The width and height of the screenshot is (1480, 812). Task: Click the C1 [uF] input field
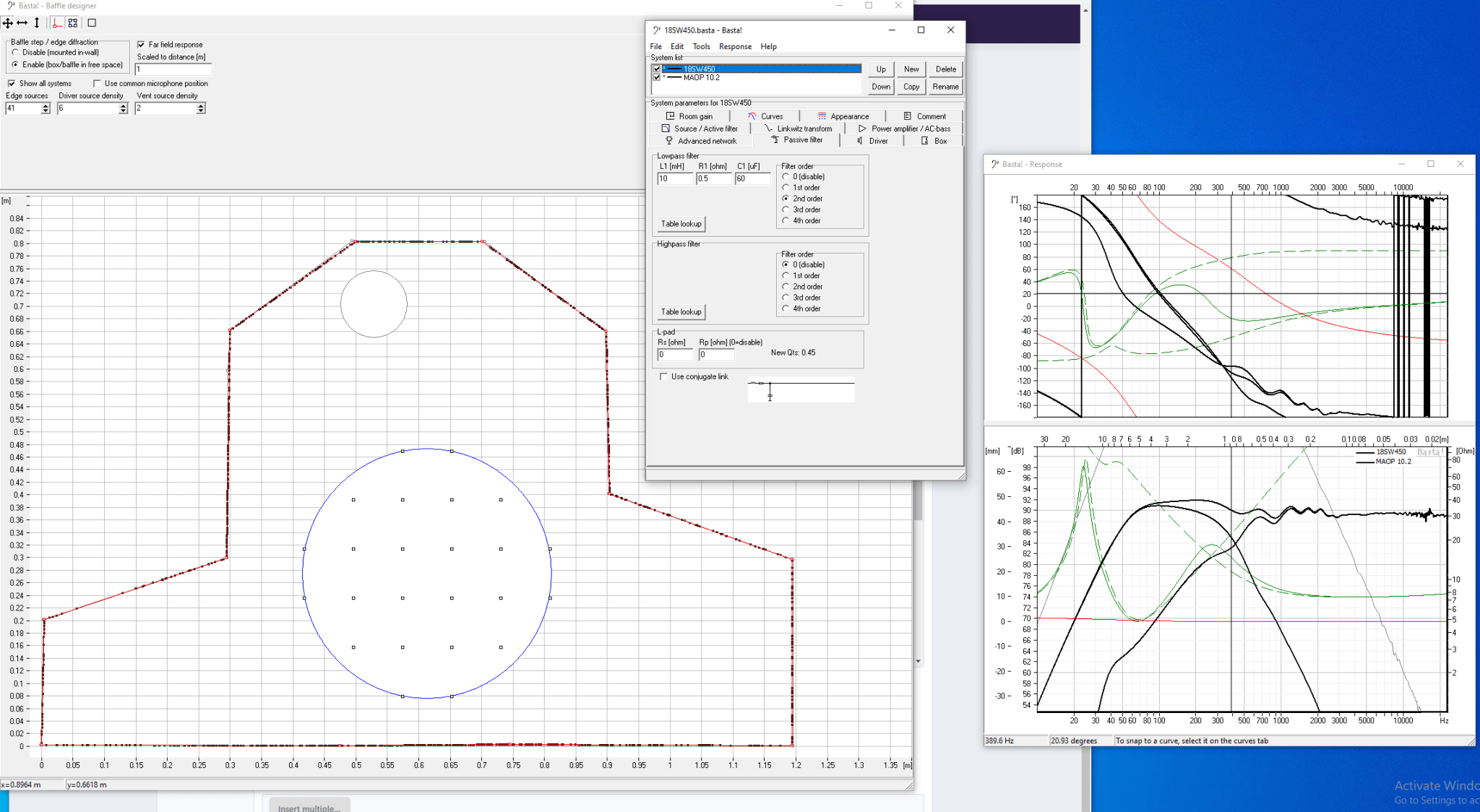[x=753, y=178]
